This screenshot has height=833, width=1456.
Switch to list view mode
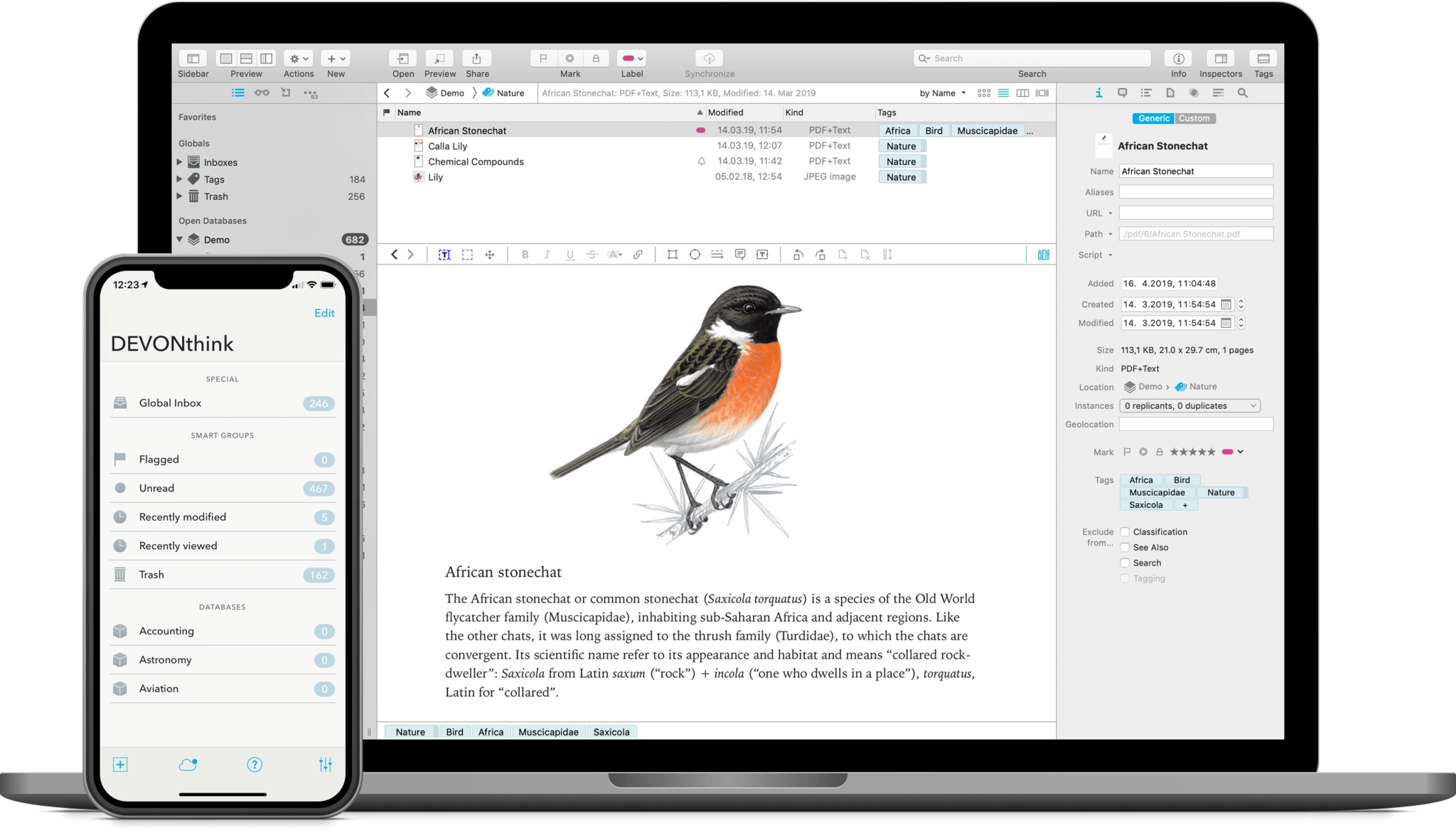pos(1003,93)
